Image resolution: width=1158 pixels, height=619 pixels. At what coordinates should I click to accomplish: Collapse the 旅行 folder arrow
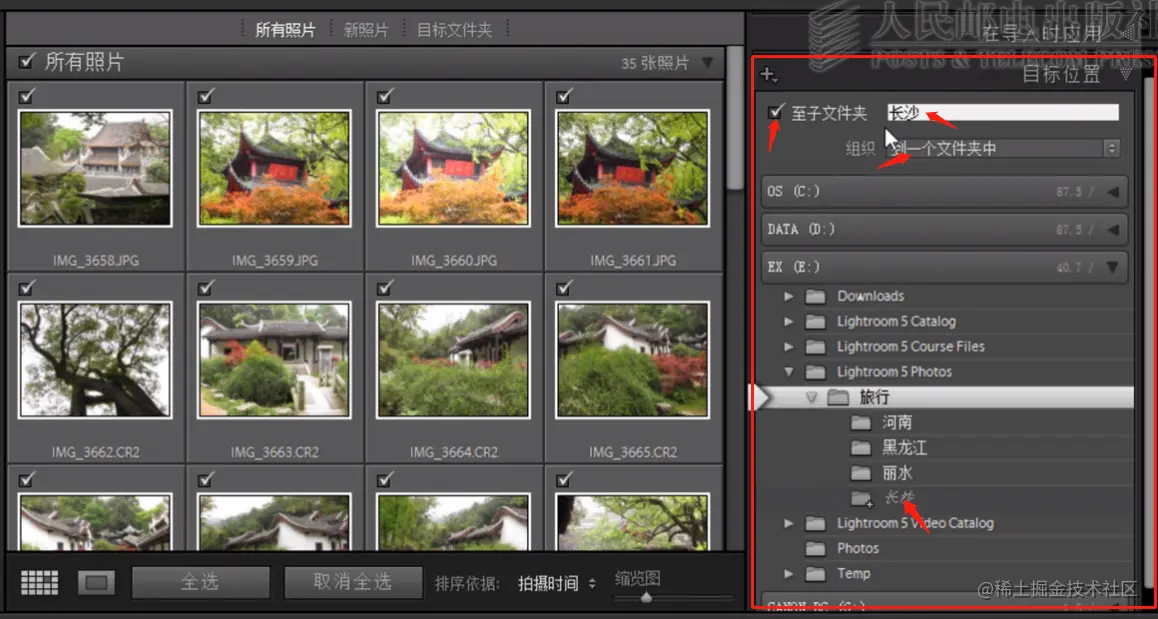click(812, 397)
